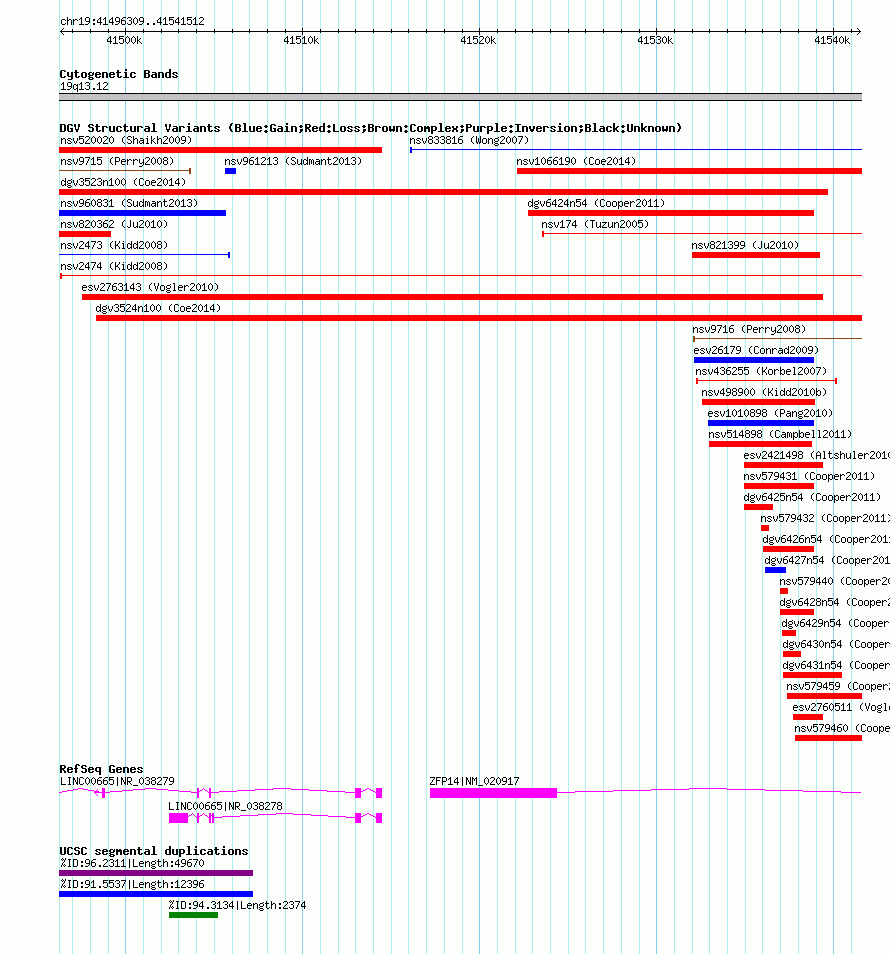Viewport: 890px width, 954px height.
Task: Click the red bar under nsv520020
Action: [220, 150]
